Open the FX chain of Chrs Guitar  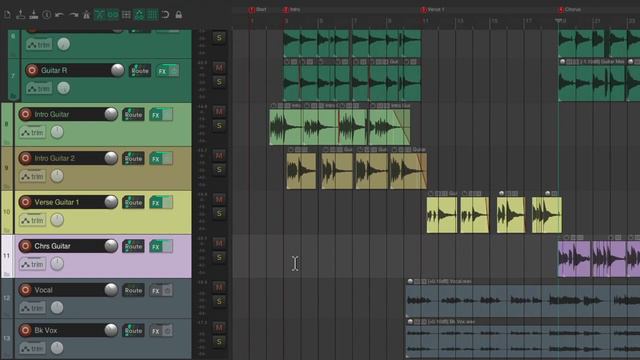pyautogui.click(x=156, y=247)
